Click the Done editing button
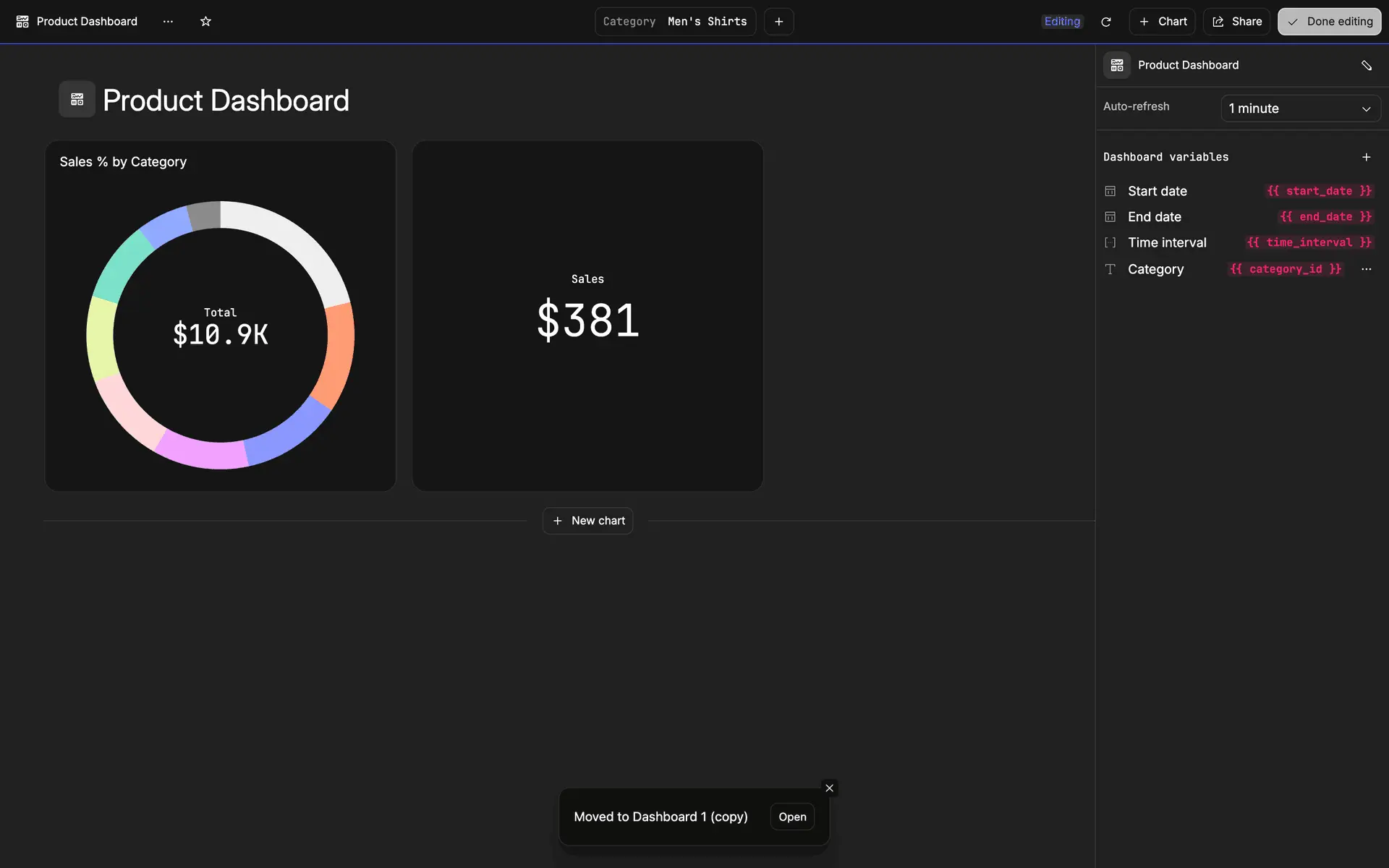The image size is (1389, 868). 1329,22
